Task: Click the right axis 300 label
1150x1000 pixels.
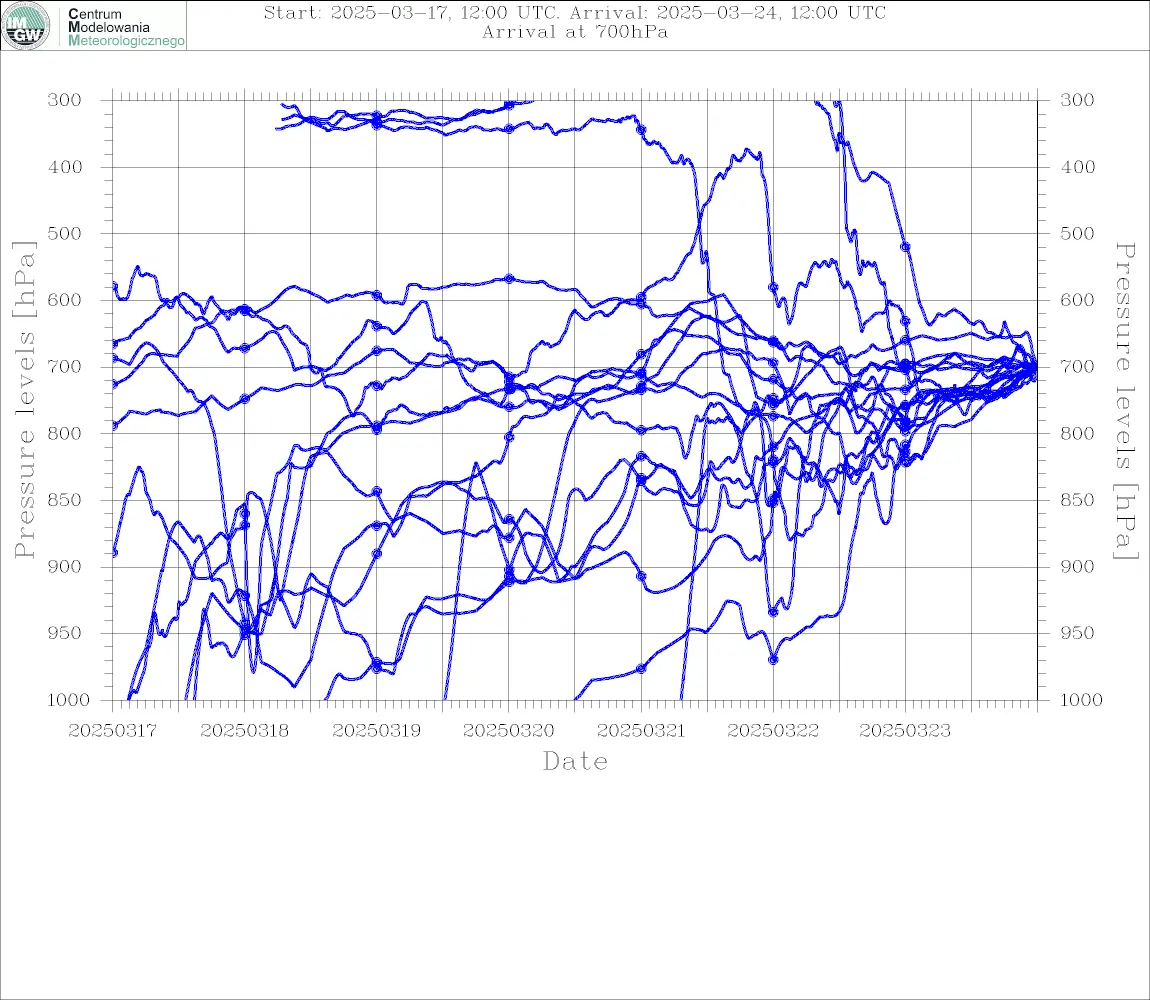Action: point(1077,100)
